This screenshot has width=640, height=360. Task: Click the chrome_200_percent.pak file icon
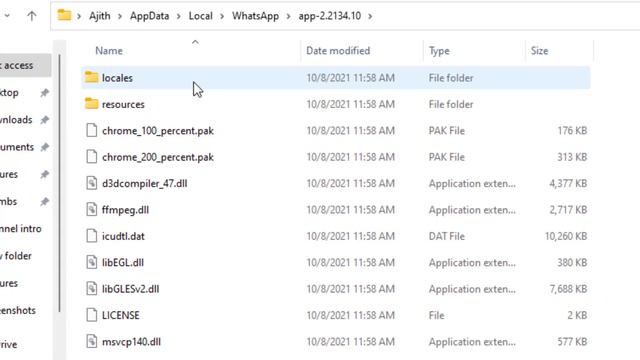click(91, 157)
